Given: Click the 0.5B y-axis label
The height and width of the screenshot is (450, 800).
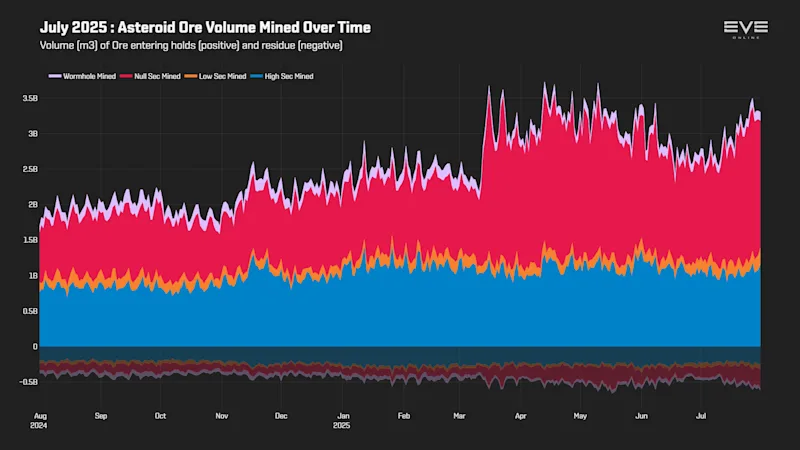Looking at the screenshot, I should 30,311.
